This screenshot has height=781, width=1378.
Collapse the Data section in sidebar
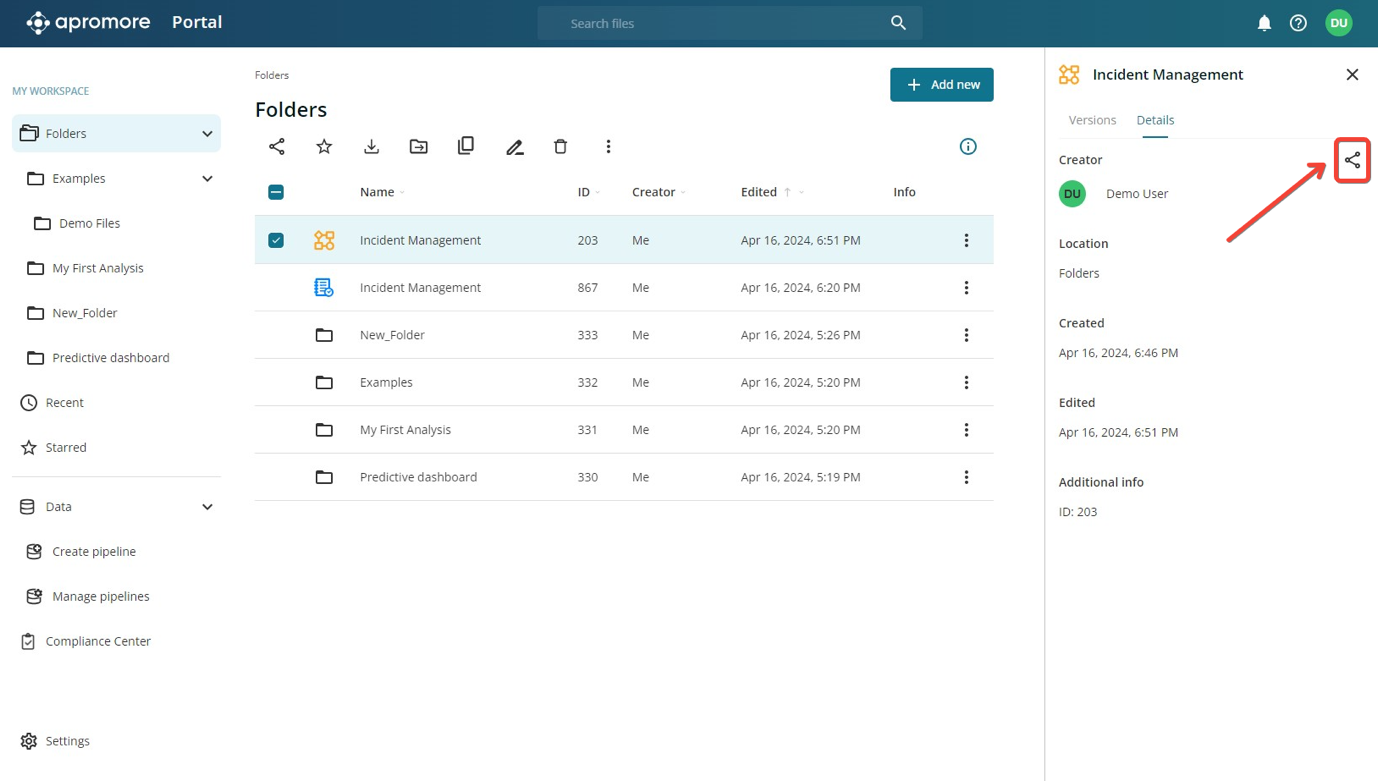207,507
